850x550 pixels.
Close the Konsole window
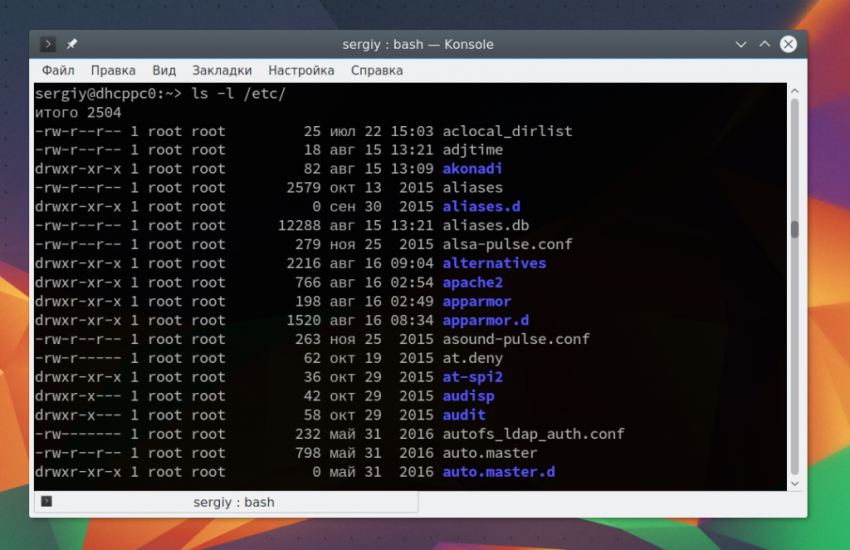[788, 44]
